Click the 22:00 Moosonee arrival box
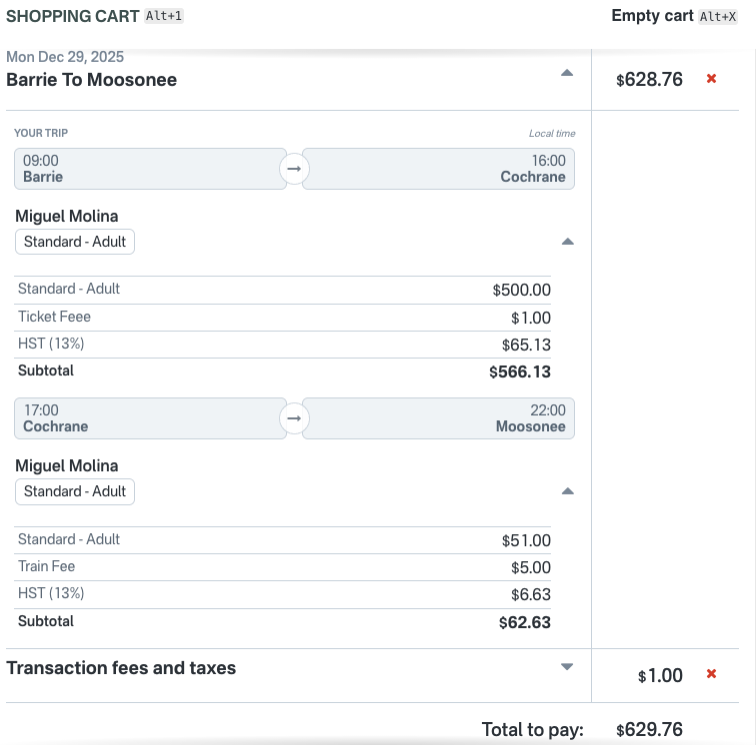Viewport: 756px width, 746px height. [x=438, y=419]
